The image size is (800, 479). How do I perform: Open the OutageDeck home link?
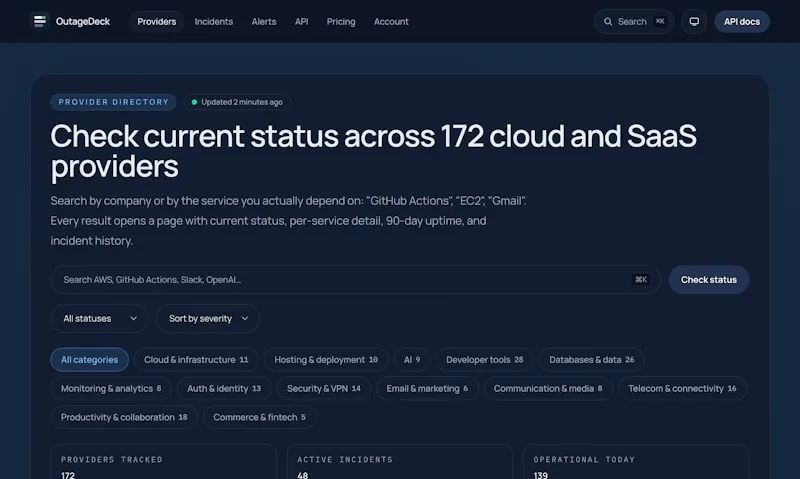(70, 21)
